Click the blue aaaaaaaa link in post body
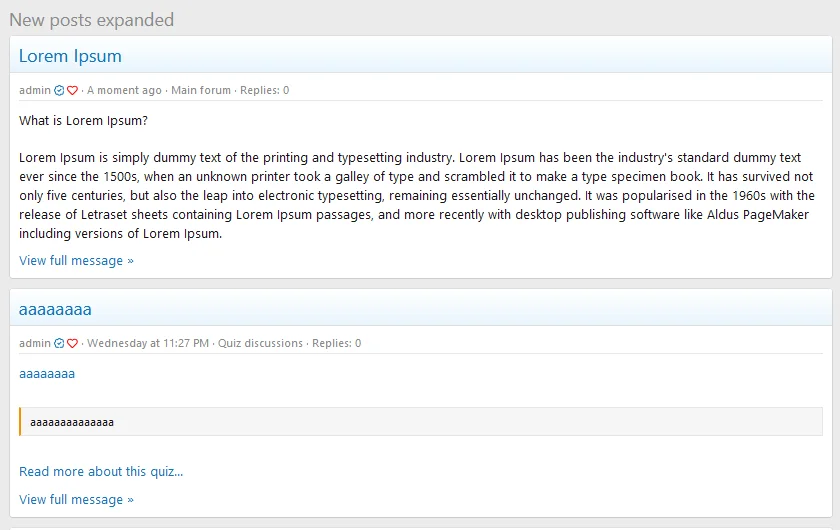The height and width of the screenshot is (530, 840). point(47,374)
